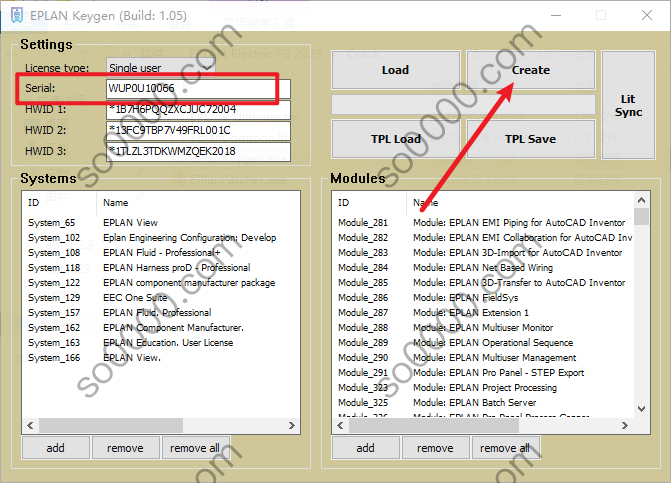Select System_166 EPLAN View row
This screenshot has height=483, width=671.
tap(161, 357)
